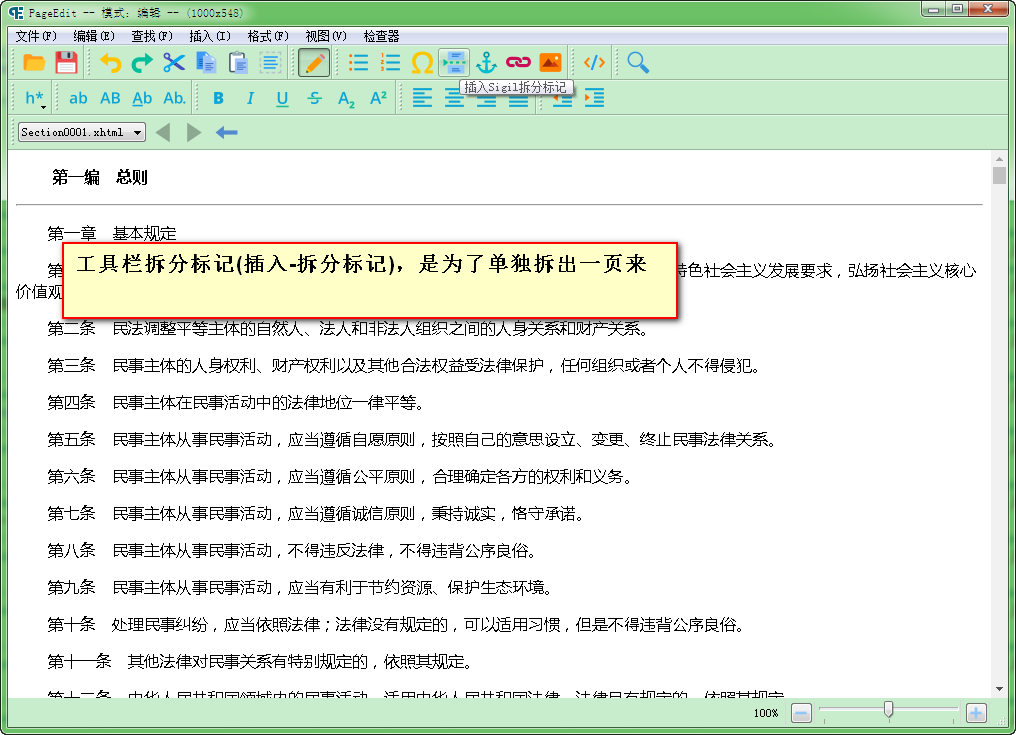Zoom out with the minus button
The image size is (1016, 735).
coord(802,713)
